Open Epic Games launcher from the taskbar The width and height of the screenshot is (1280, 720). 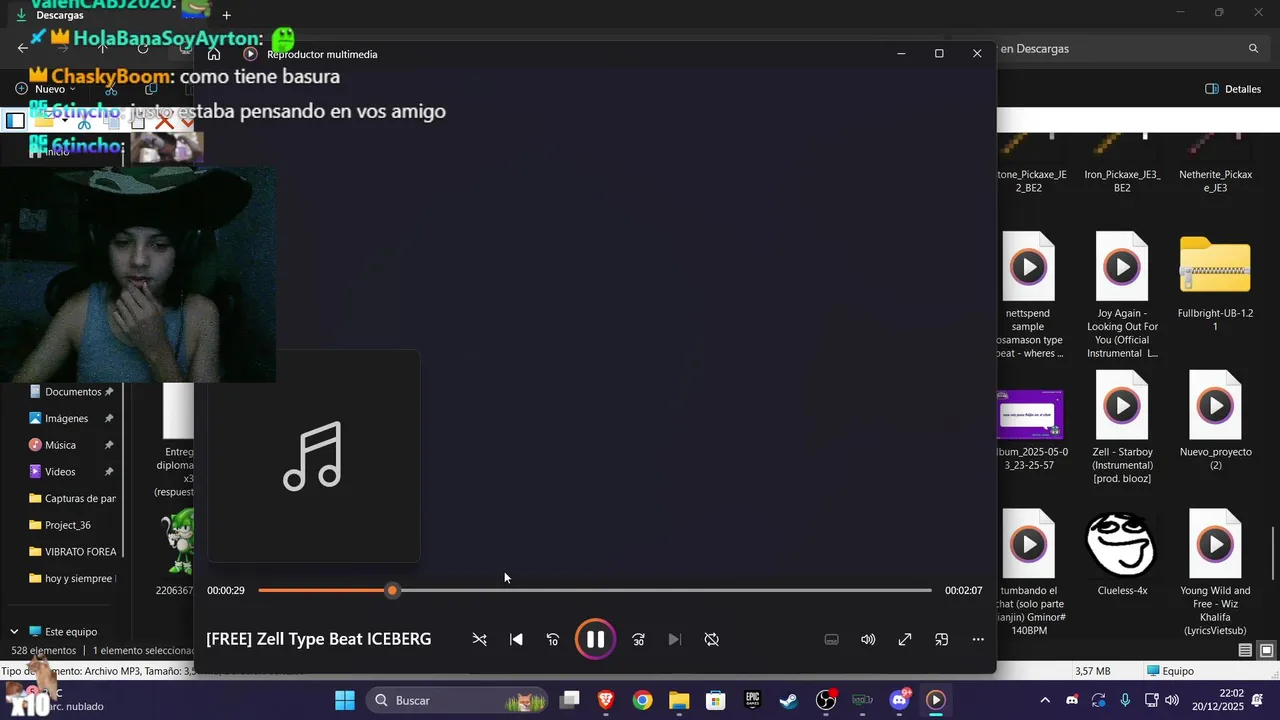(752, 700)
